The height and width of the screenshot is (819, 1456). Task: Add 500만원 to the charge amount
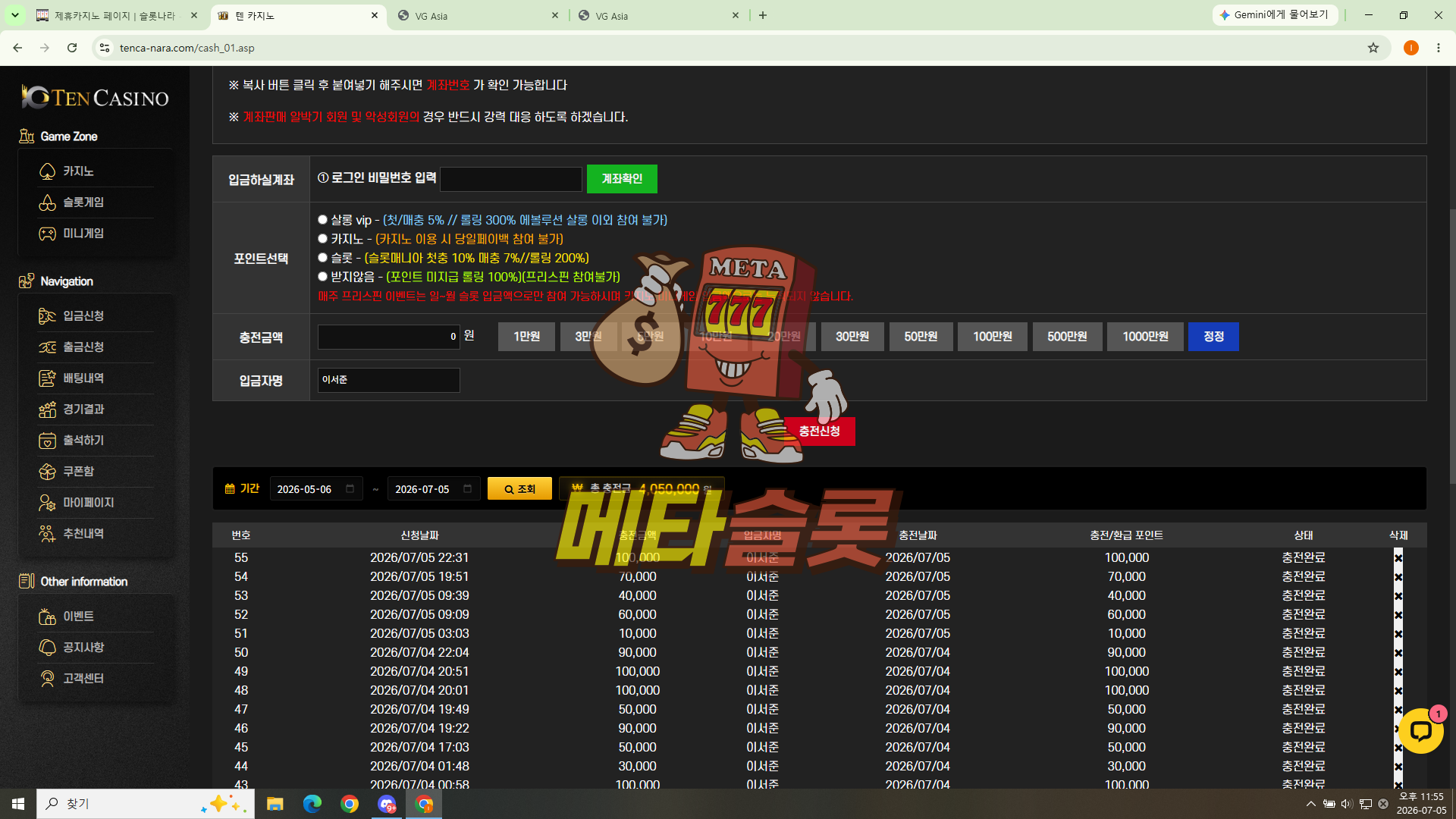click(x=1067, y=337)
